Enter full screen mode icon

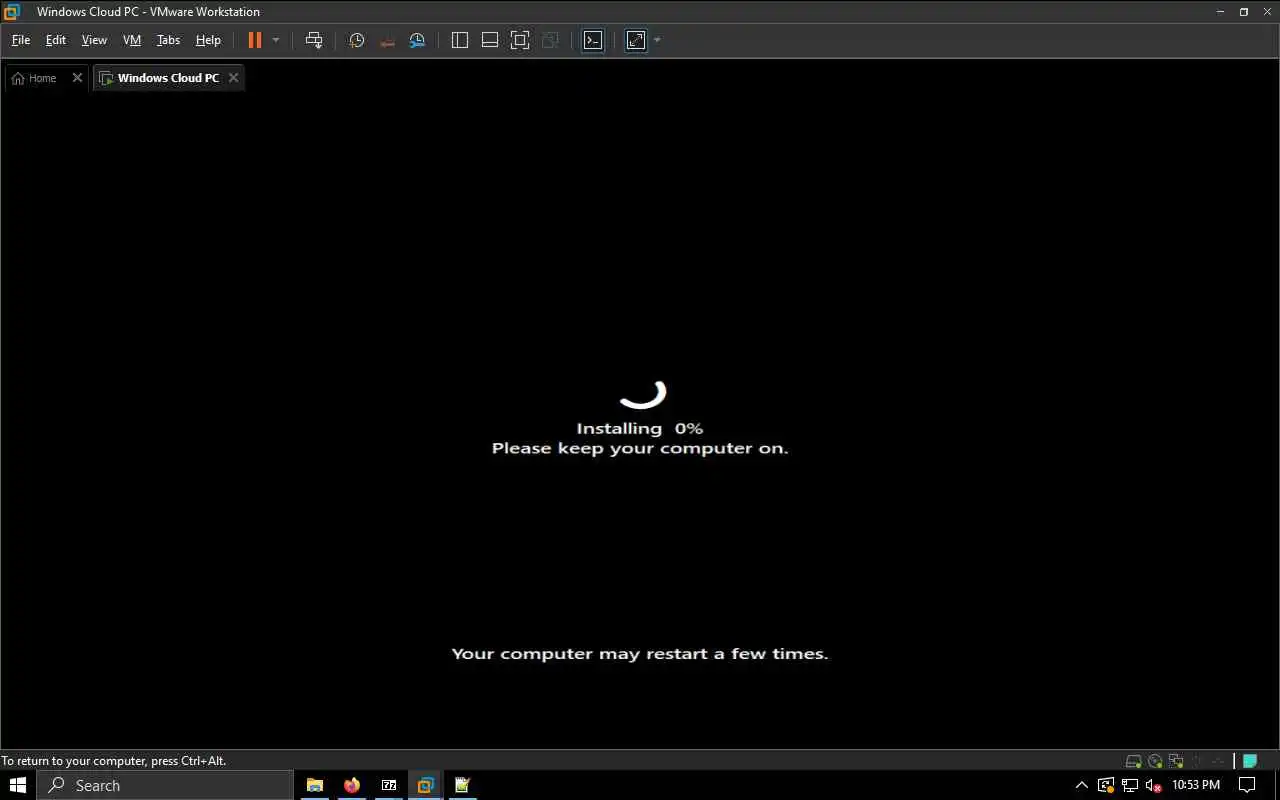[520, 40]
